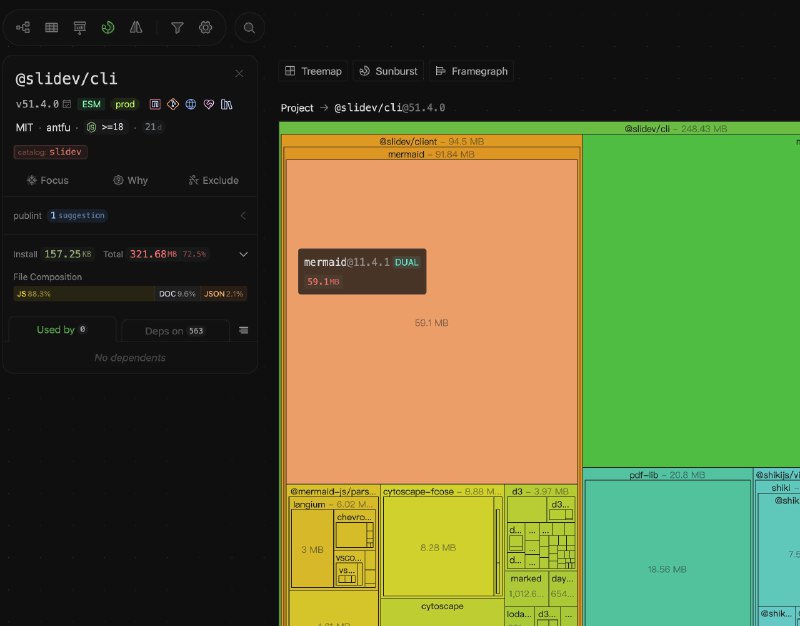Open the grid table view icon
800x626 pixels.
tap(52, 28)
